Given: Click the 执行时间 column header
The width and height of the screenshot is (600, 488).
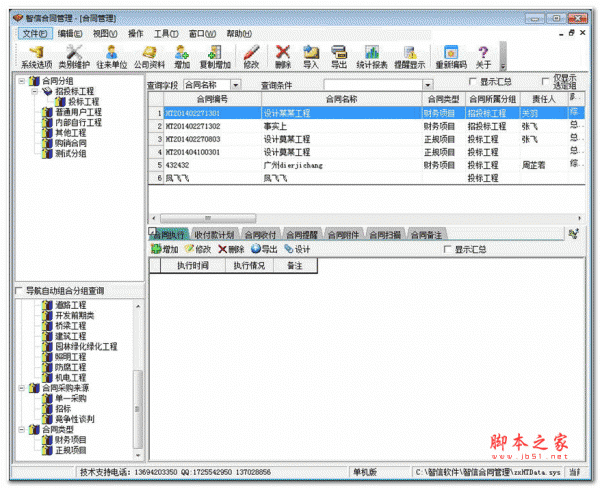Looking at the screenshot, I should pos(193,266).
